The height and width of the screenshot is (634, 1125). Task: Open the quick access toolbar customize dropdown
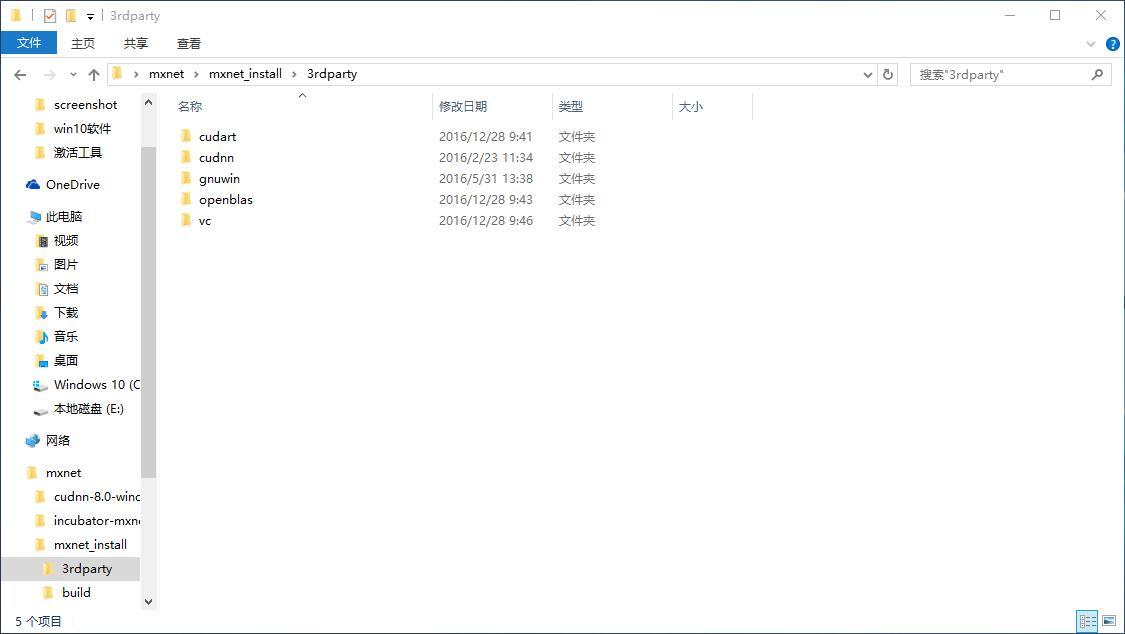pyautogui.click(x=89, y=15)
